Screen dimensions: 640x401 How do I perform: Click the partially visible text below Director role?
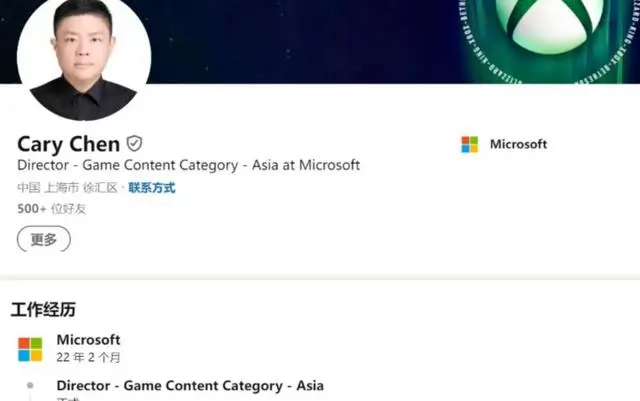coord(68,399)
